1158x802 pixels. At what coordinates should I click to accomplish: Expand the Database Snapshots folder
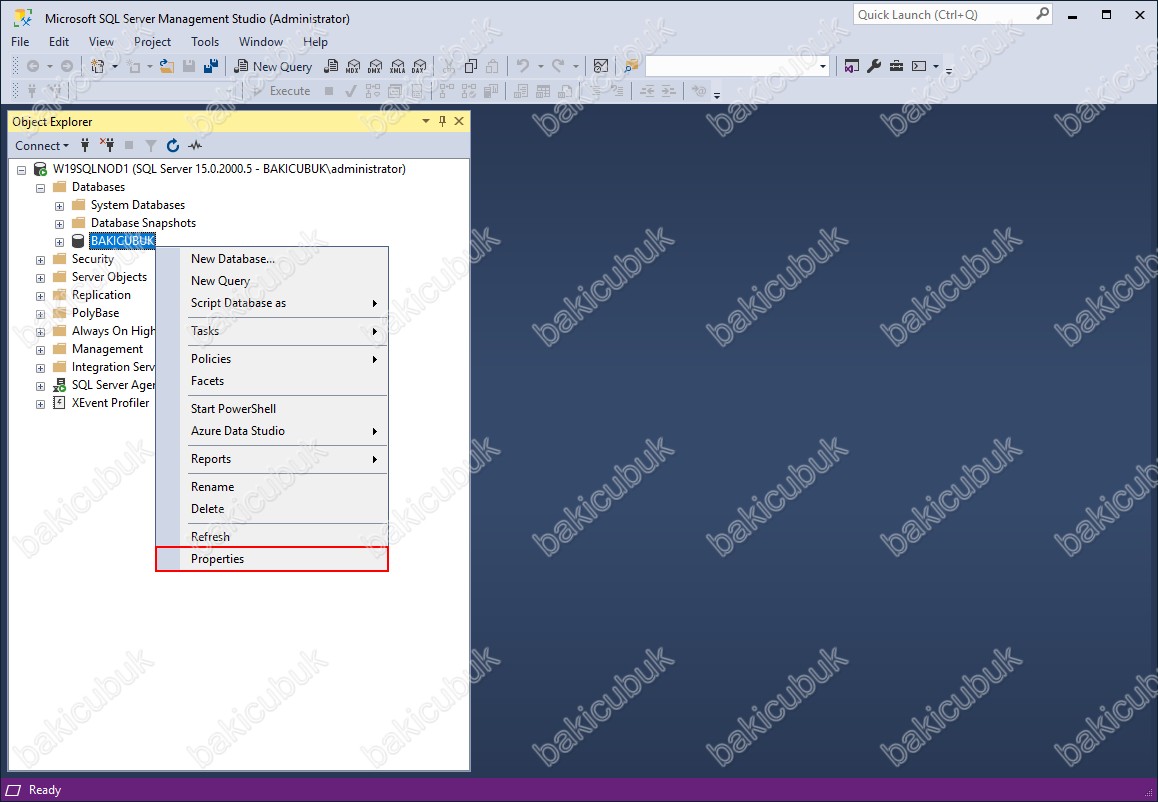[59, 224]
